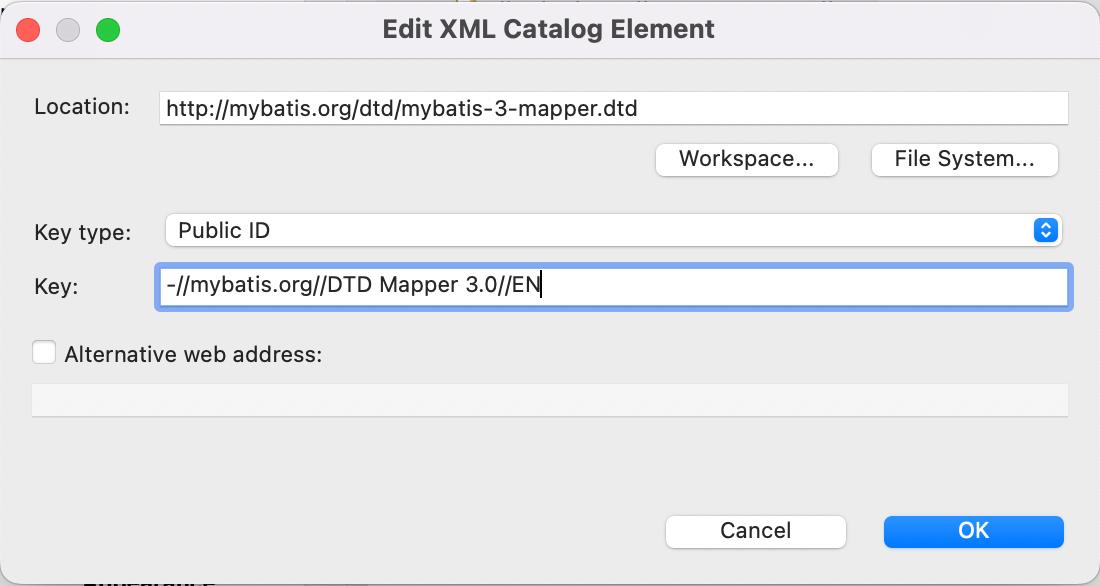
Task: Click the dialog title Edit XML Catalog Element
Action: point(549,29)
